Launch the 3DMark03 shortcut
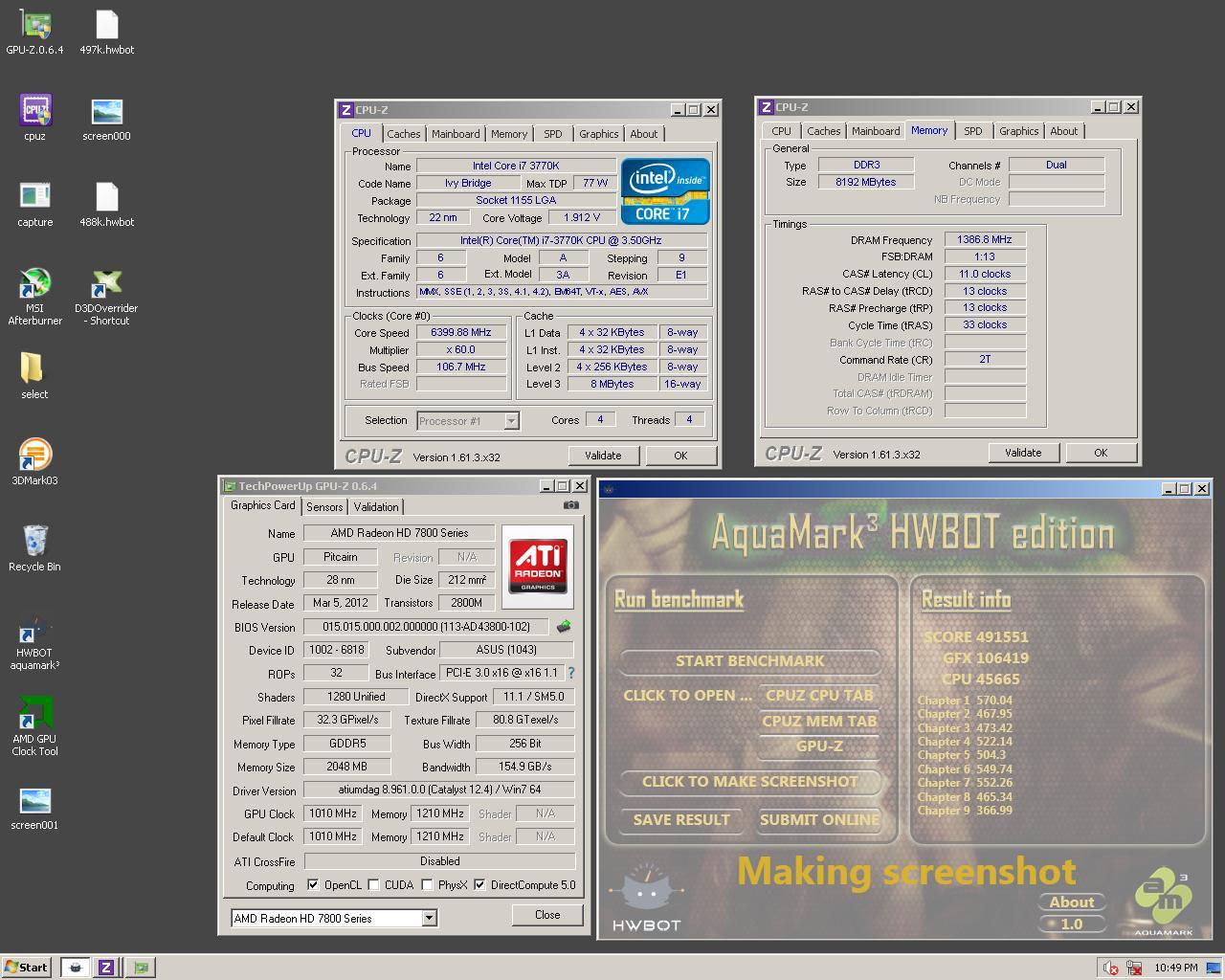1225x980 pixels. pos(34,462)
